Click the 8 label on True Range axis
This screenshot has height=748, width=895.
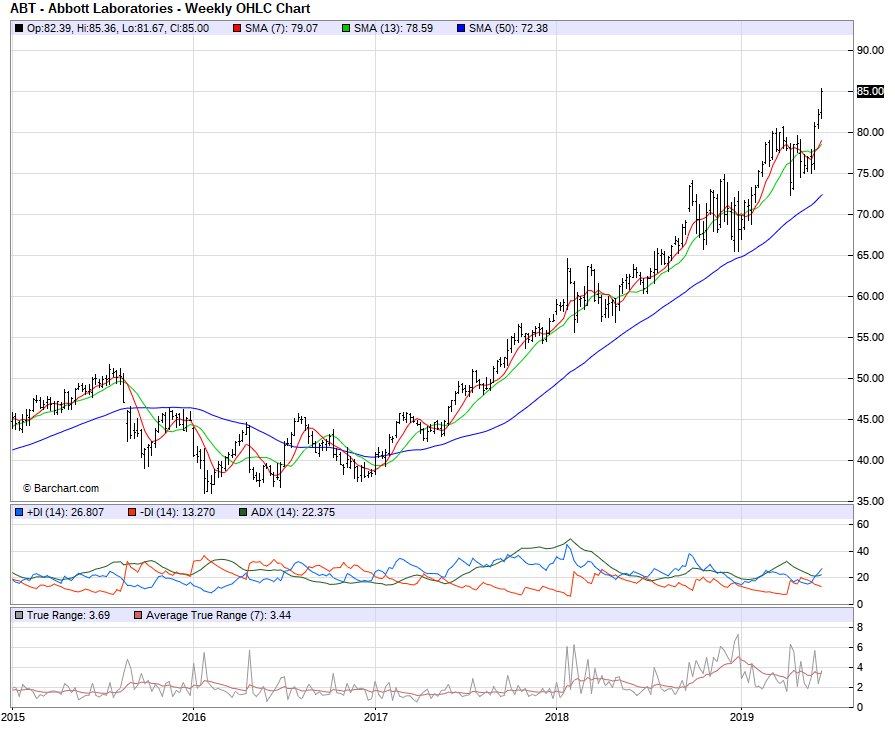(x=860, y=628)
